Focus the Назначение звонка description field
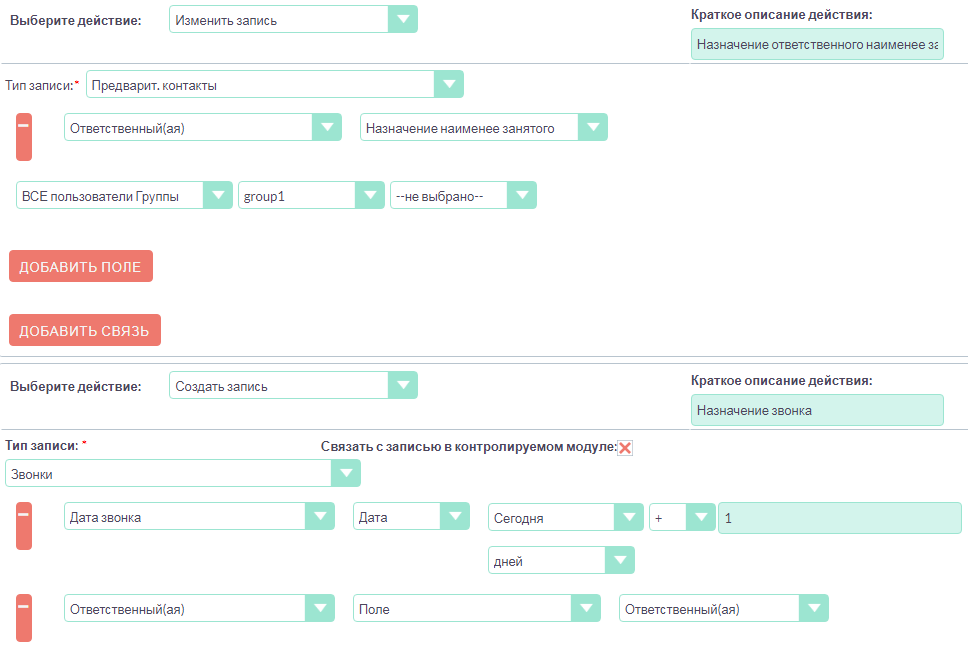The width and height of the screenshot is (968, 648). 816,410
